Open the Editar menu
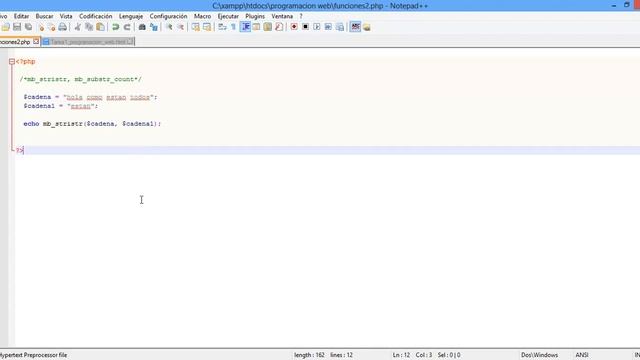The height and width of the screenshot is (360, 640). 21,16
